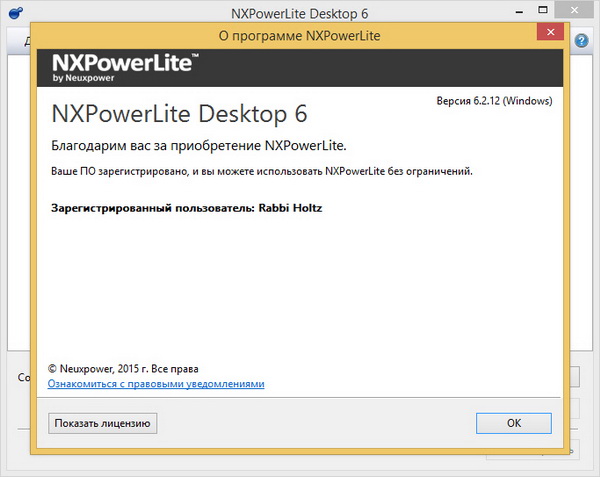
Task: Click the NXPowerLite app icon in title bar
Action: 15,12
